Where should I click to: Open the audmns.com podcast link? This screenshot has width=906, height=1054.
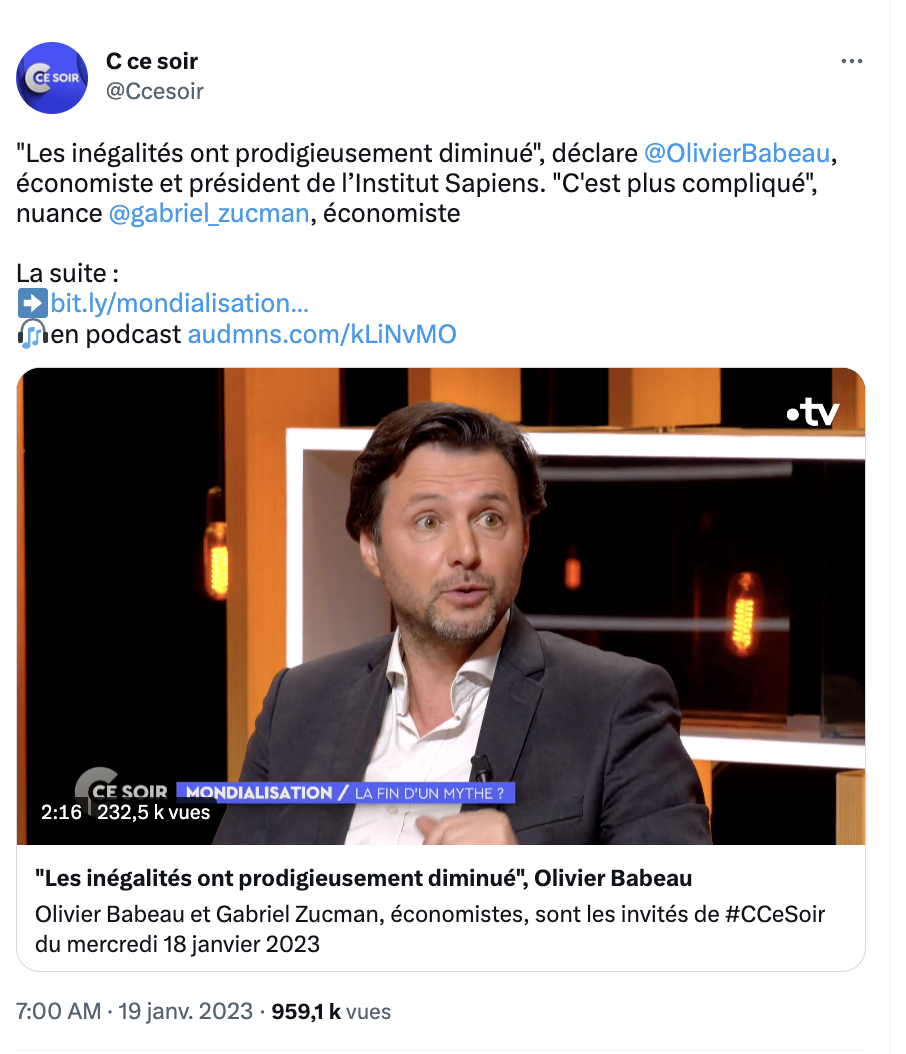[x=322, y=334]
